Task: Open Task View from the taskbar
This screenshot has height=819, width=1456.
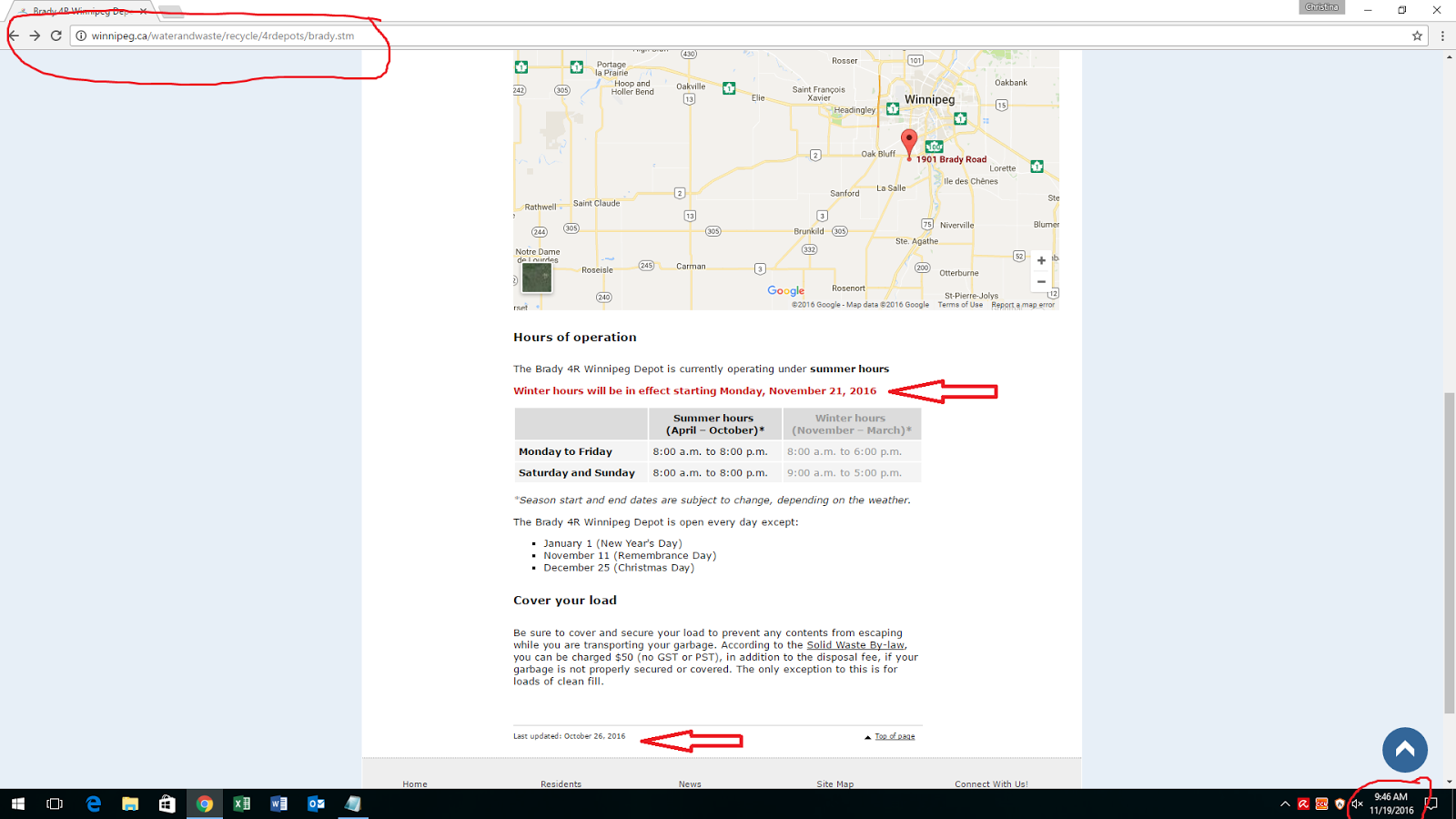Action: (55, 804)
